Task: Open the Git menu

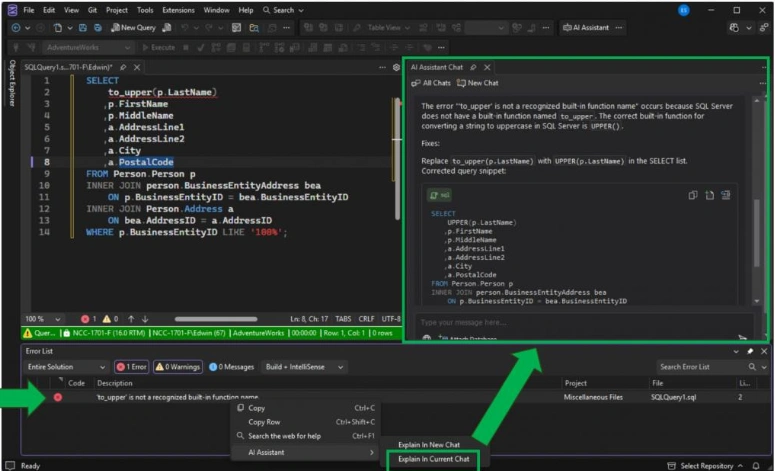Action: [x=92, y=10]
